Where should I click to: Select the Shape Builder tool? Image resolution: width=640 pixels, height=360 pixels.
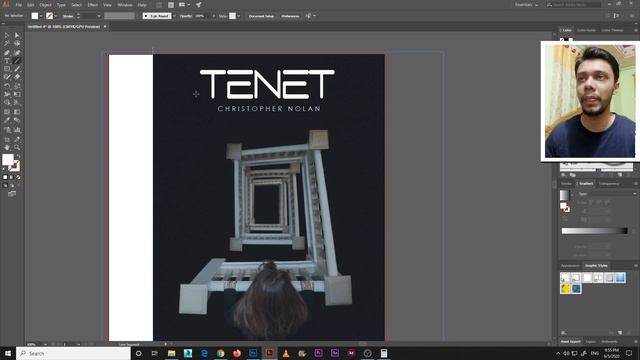7,102
